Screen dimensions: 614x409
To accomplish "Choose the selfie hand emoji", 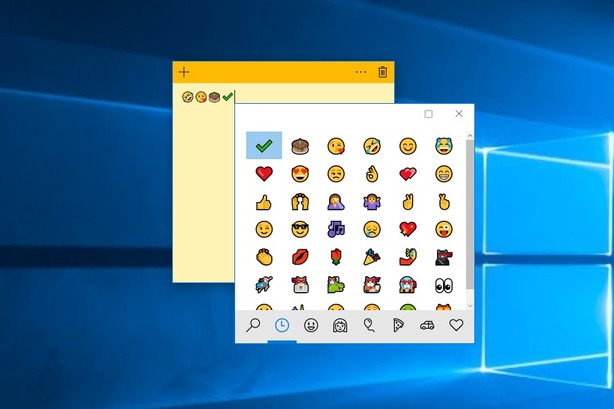I will (x=408, y=257).
